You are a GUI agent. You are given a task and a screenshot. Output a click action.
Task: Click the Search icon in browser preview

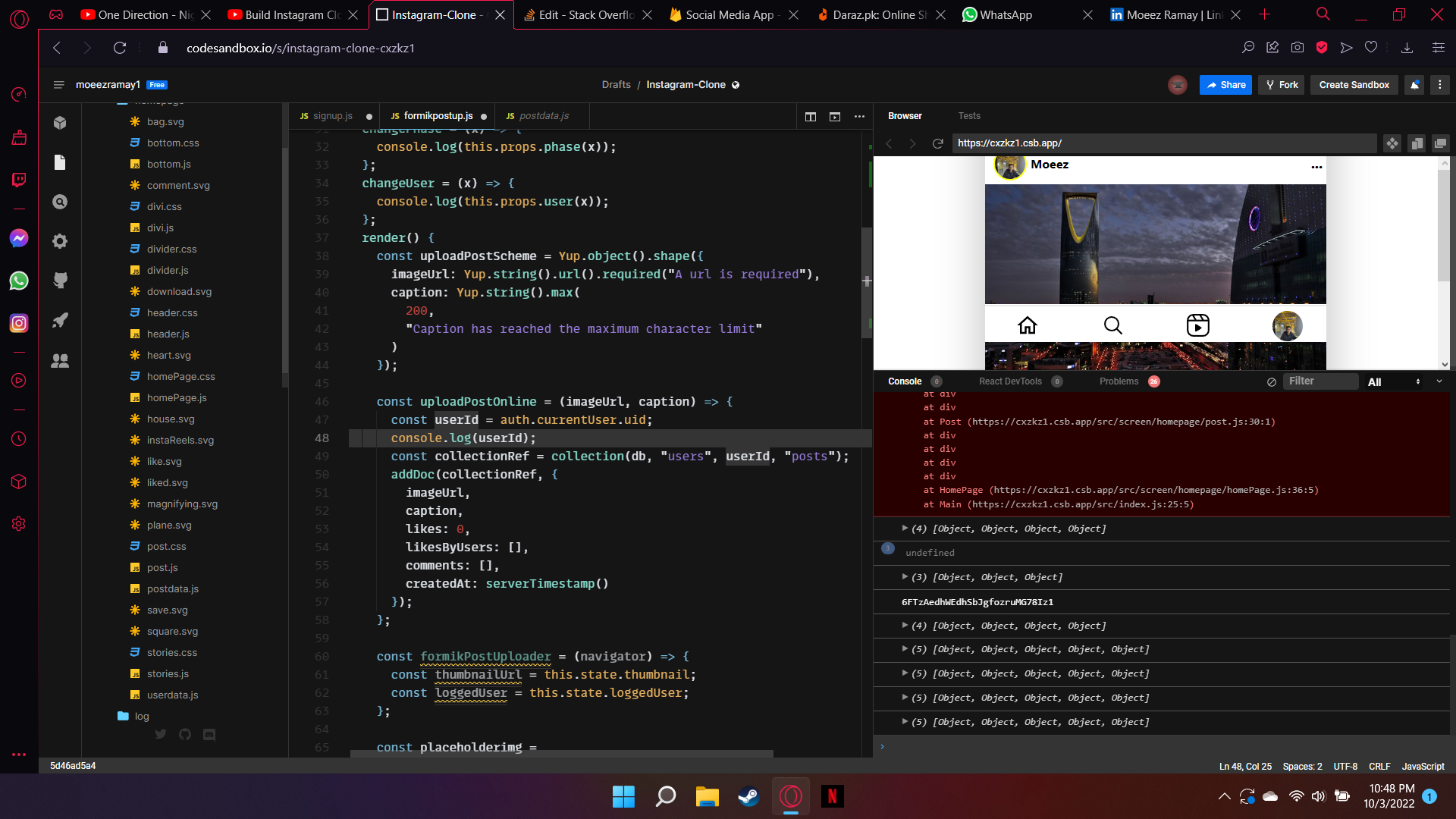pyautogui.click(x=1113, y=325)
